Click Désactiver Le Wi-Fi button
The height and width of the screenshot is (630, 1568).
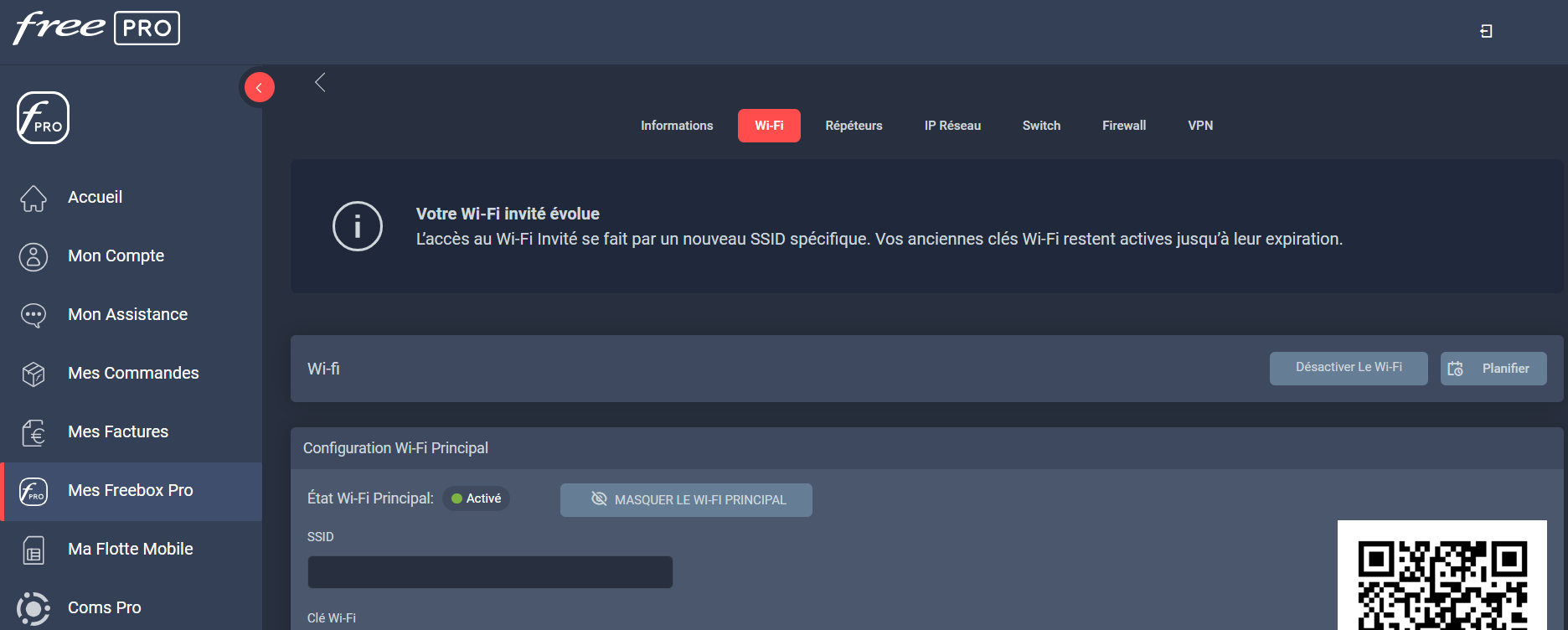click(1349, 369)
